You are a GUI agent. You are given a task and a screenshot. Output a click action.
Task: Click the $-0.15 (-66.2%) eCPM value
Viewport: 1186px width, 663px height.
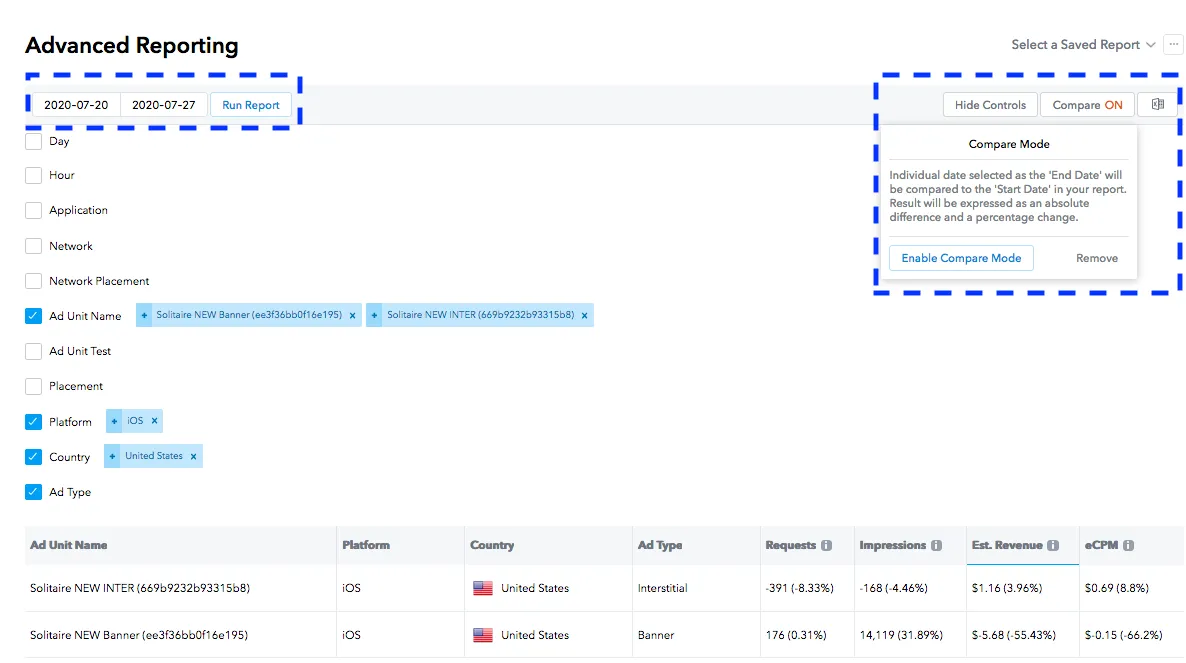tap(1123, 635)
